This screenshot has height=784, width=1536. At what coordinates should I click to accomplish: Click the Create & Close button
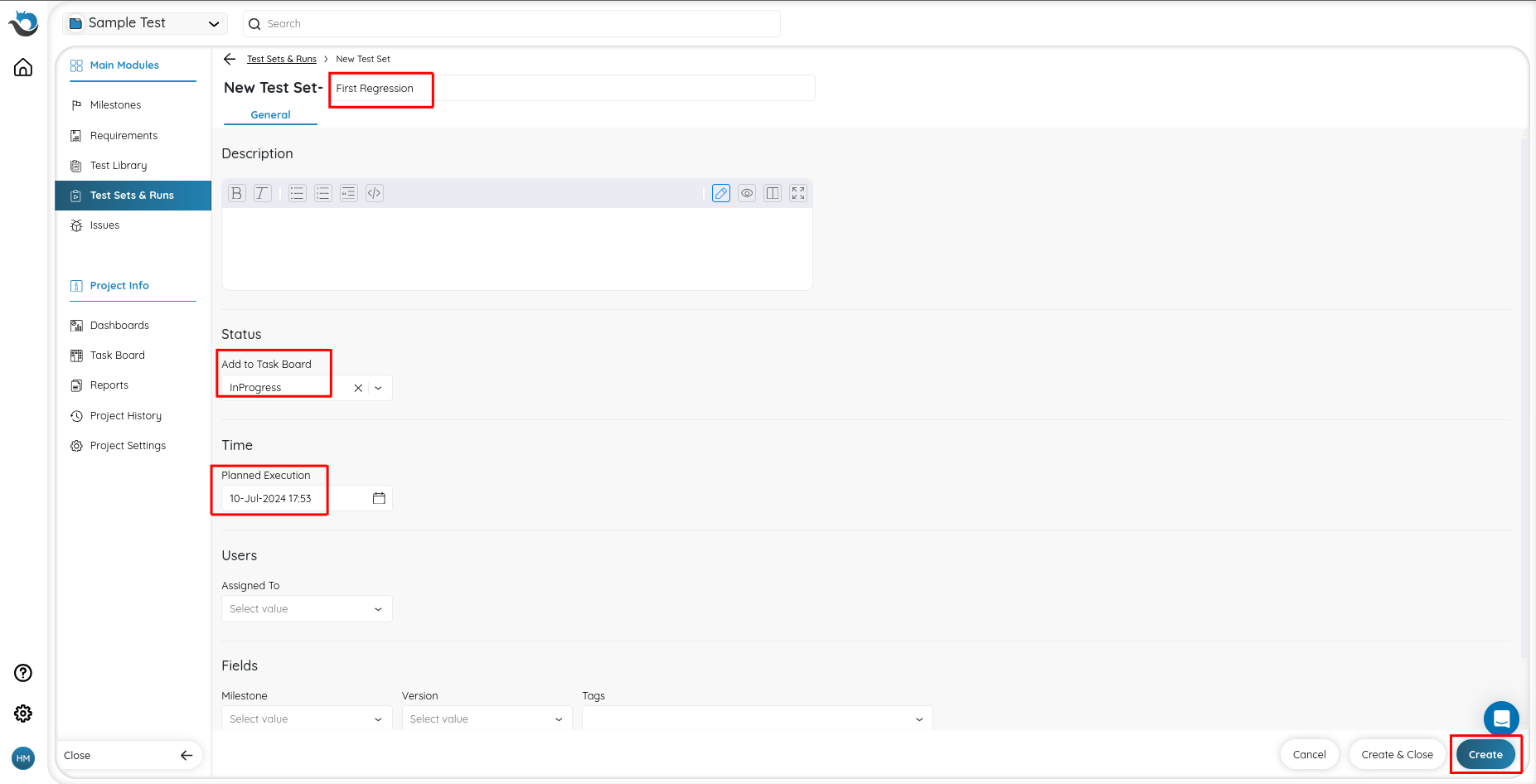point(1397,754)
